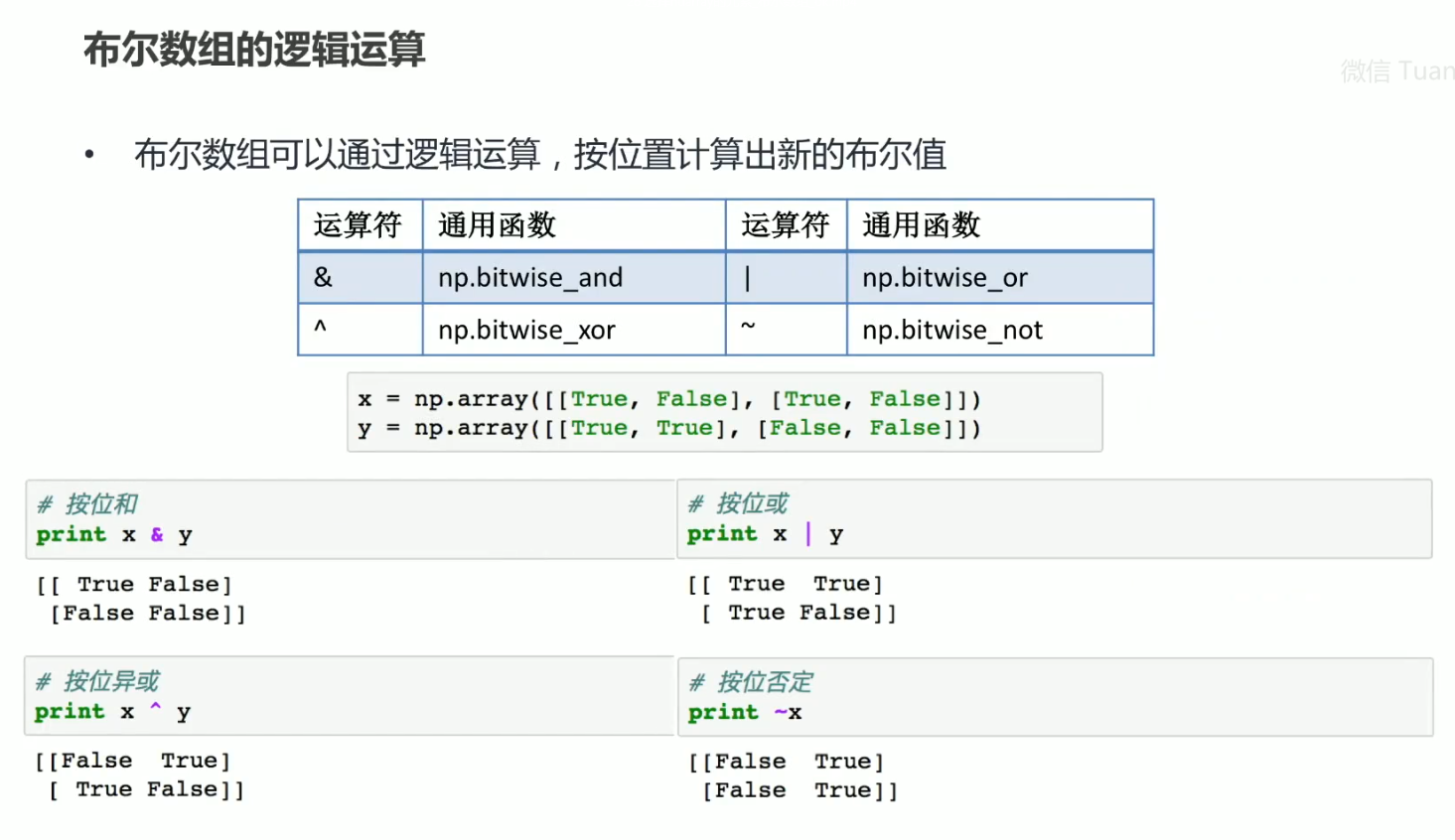The width and height of the screenshot is (1455, 840).
Task: Select np.bitwise_and table cell
Action: click(574, 278)
